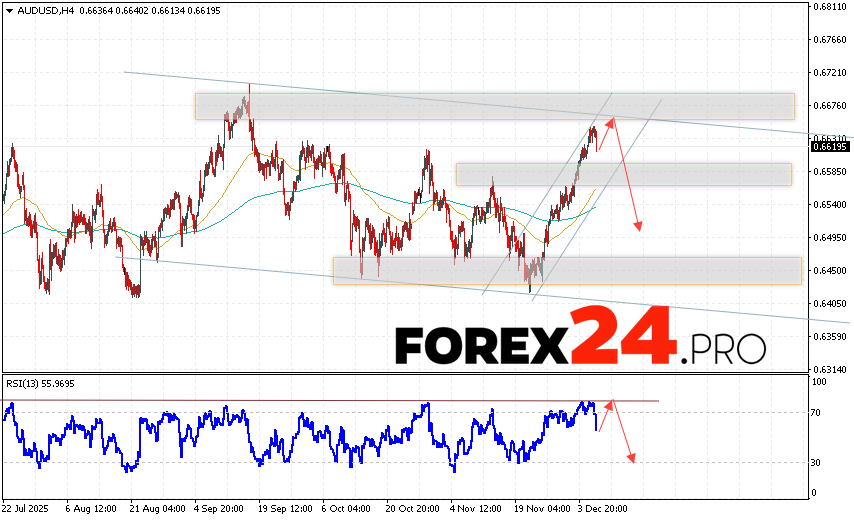This screenshot has height=520, width=854.
Task: Click the RSI level 30 axis label
Action: 817,462
